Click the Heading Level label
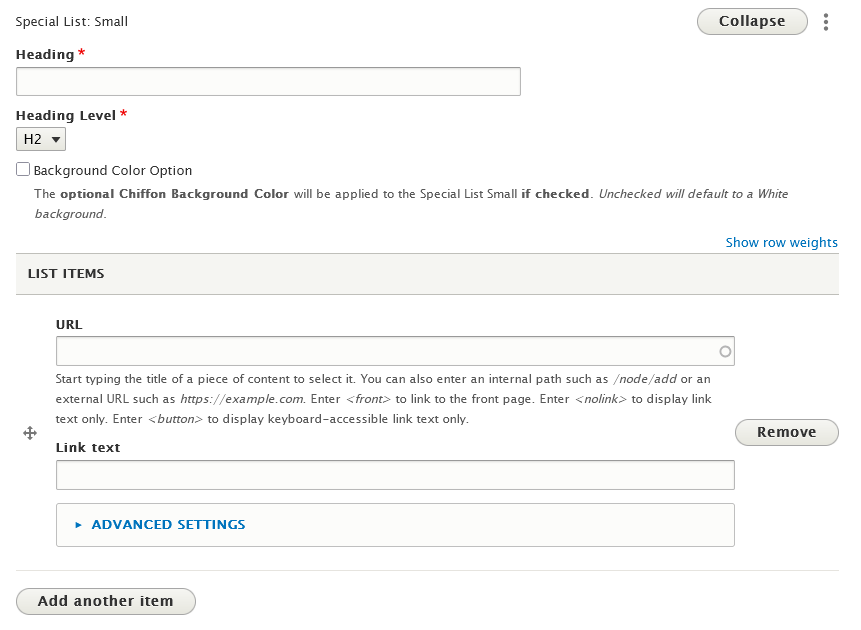The width and height of the screenshot is (861, 630). (x=66, y=116)
